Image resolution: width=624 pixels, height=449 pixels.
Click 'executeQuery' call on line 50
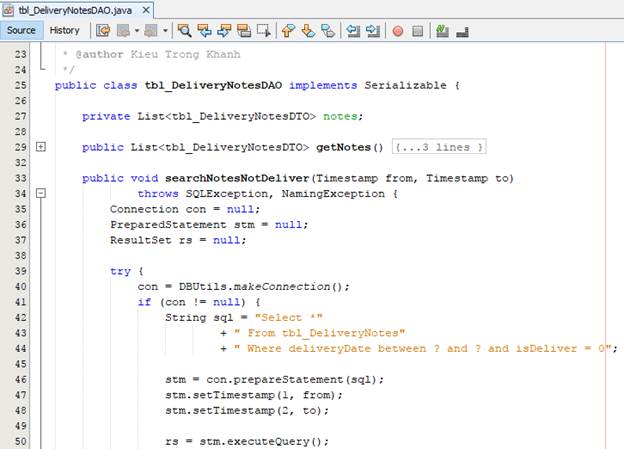point(268,442)
